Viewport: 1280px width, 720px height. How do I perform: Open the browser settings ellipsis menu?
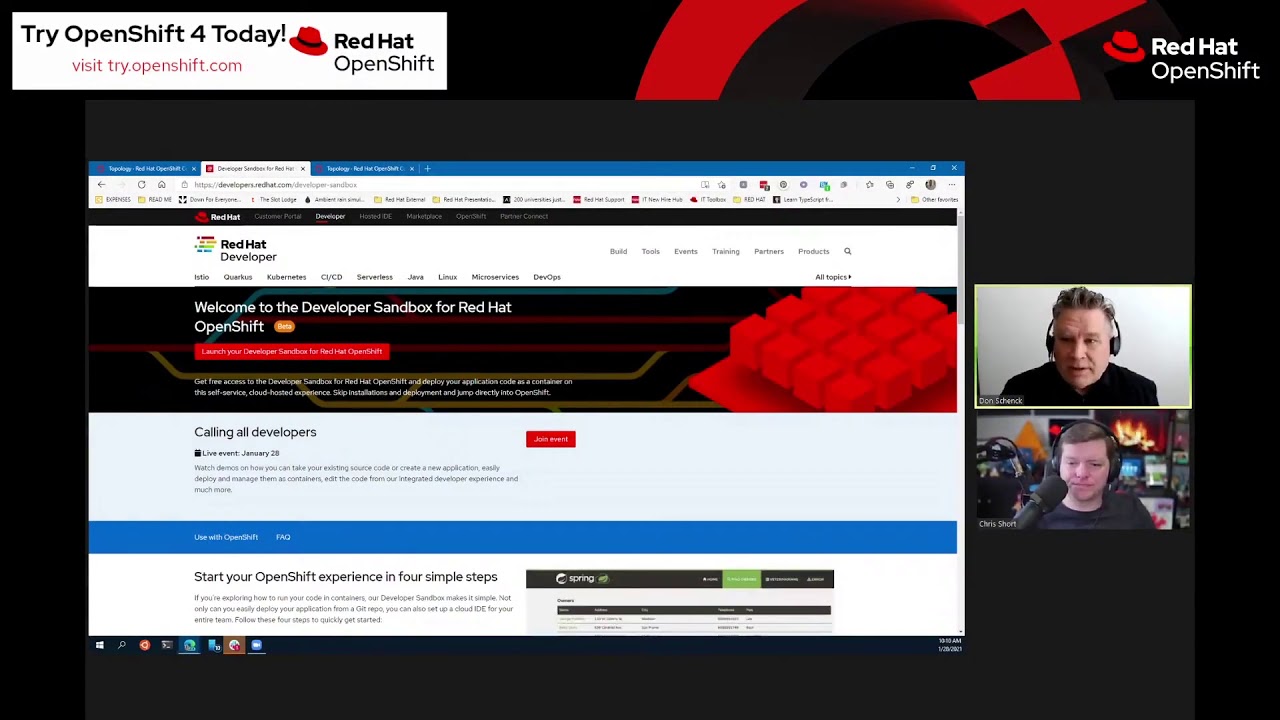click(x=951, y=185)
